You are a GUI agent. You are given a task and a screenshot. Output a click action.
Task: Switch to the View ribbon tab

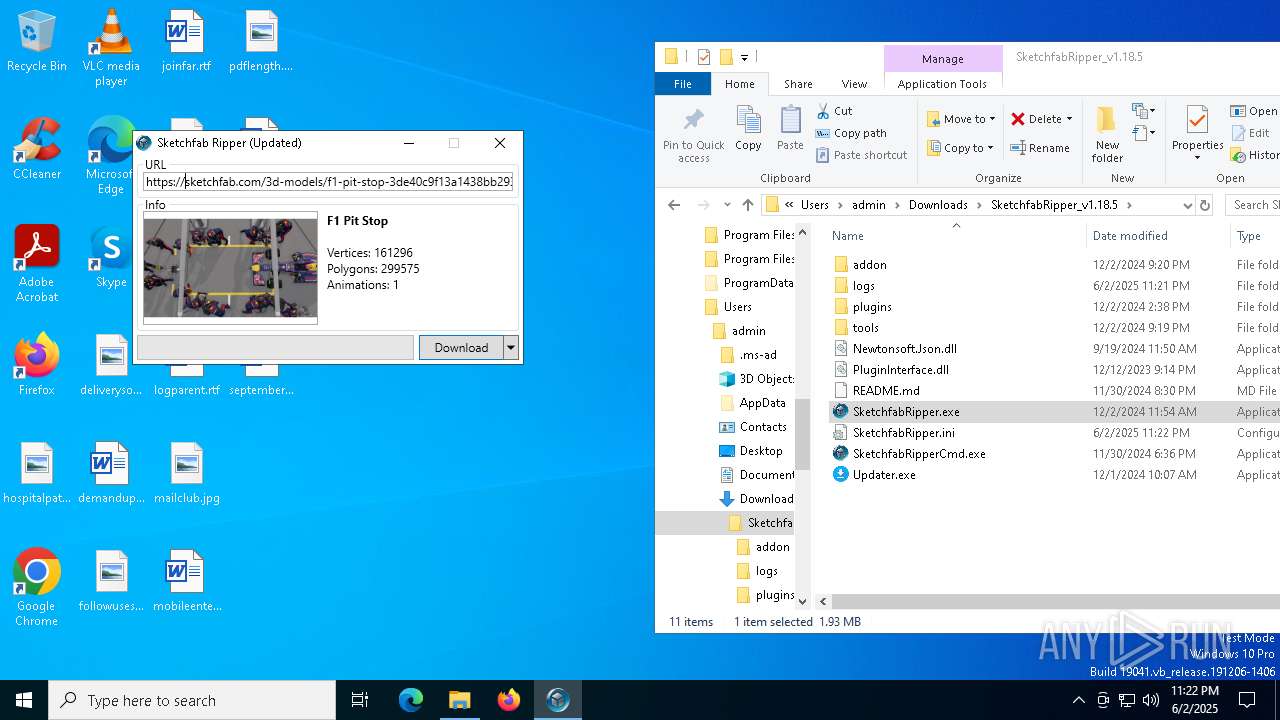tap(854, 84)
